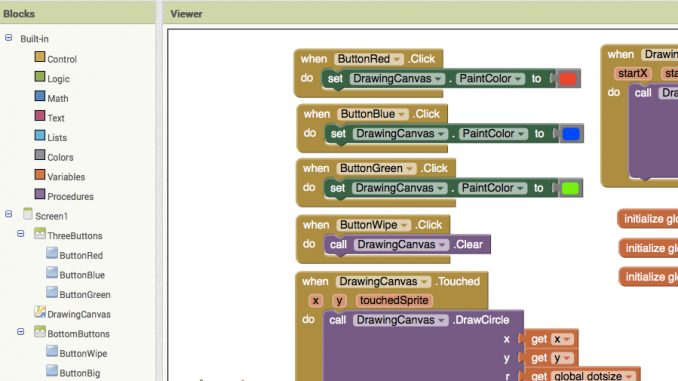The image size is (678, 381).
Task: Collapse the BottomButtons arrangement node
Action: [20, 332]
